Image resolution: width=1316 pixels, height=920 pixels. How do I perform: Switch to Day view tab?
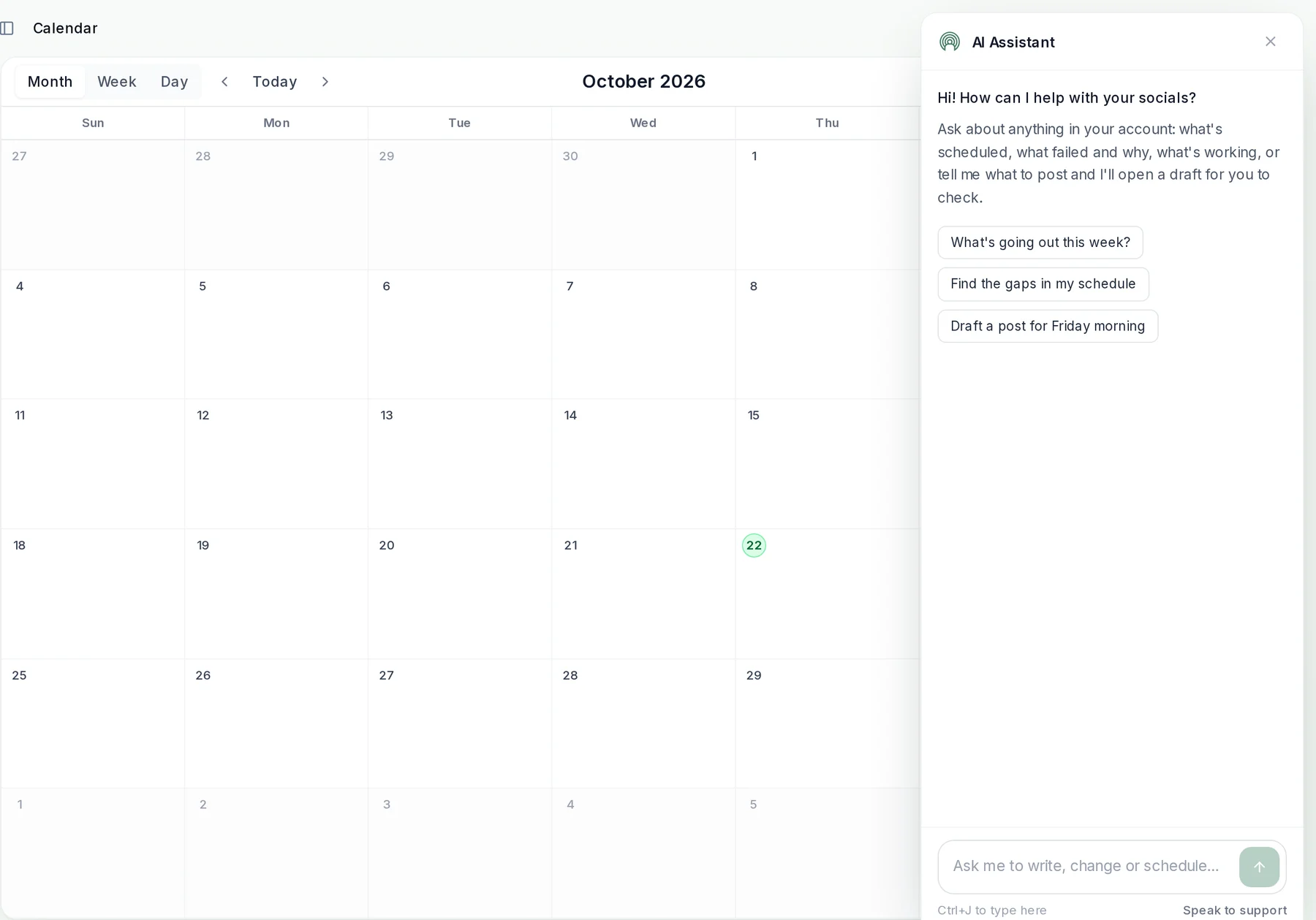click(x=175, y=82)
